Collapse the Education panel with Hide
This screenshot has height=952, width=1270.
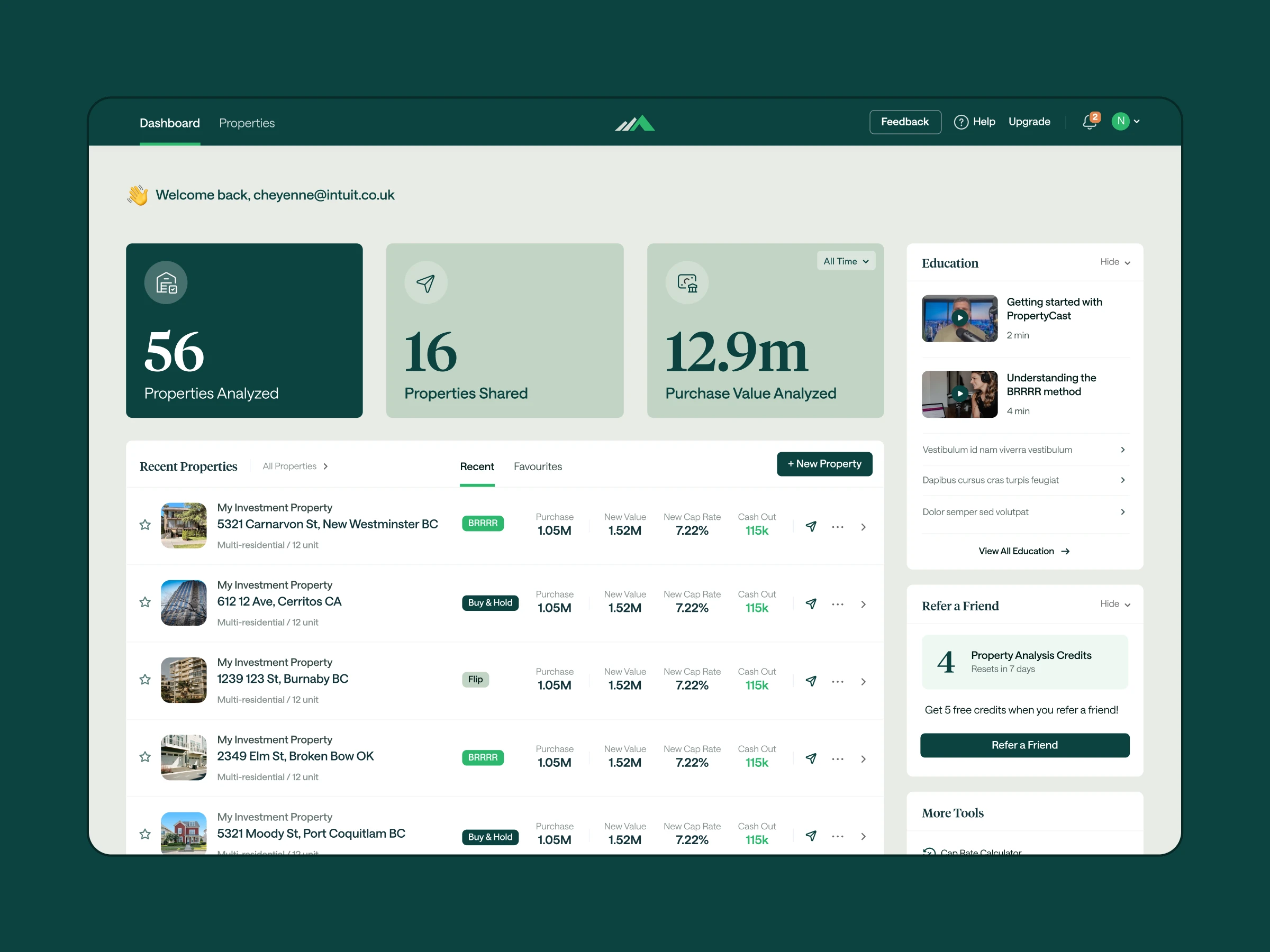pyautogui.click(x=1114, y=262)
